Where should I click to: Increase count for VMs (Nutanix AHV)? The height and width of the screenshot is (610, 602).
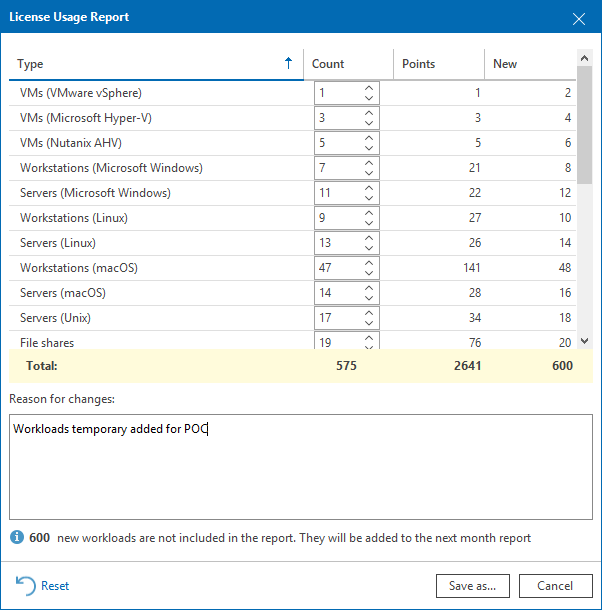369,138
